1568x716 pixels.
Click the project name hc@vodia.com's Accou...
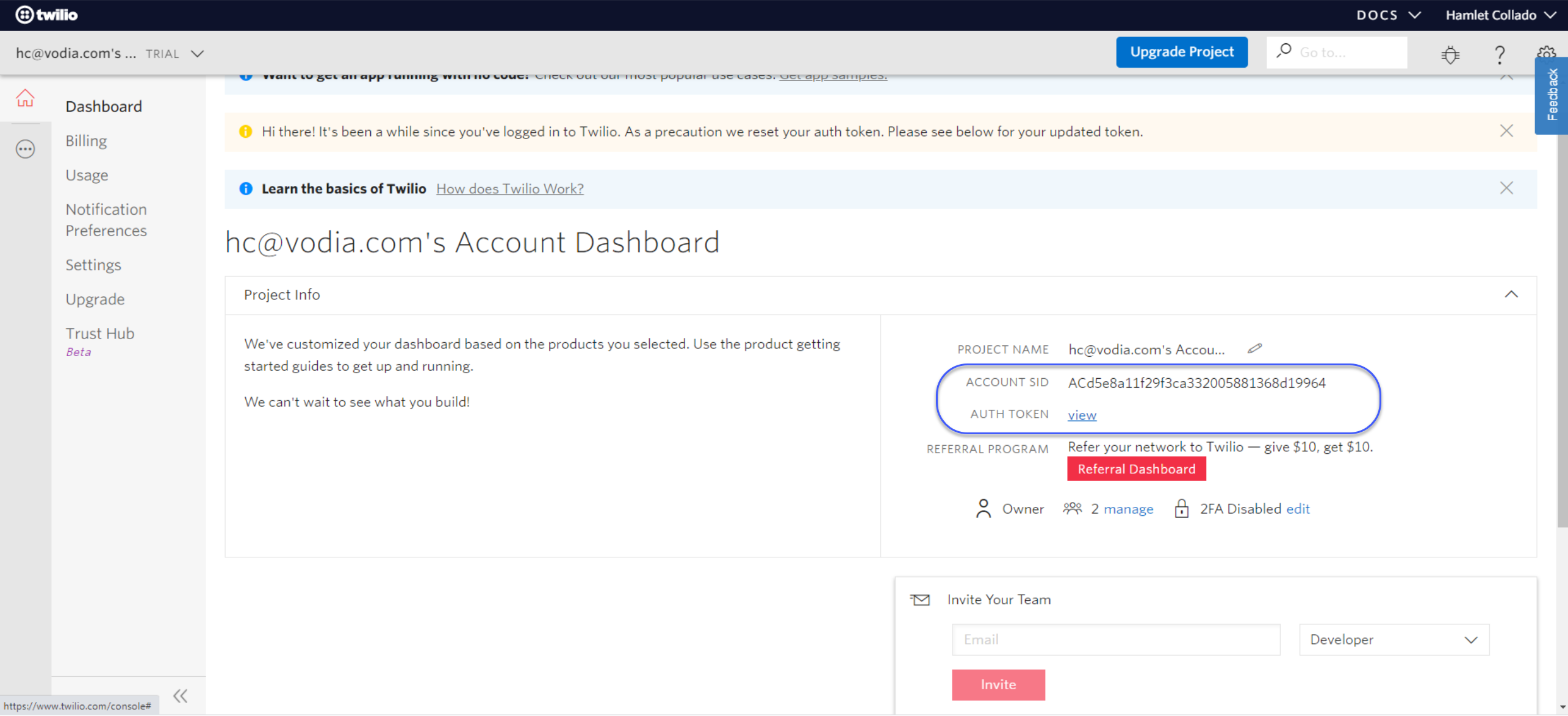[x=1146, y=349]
